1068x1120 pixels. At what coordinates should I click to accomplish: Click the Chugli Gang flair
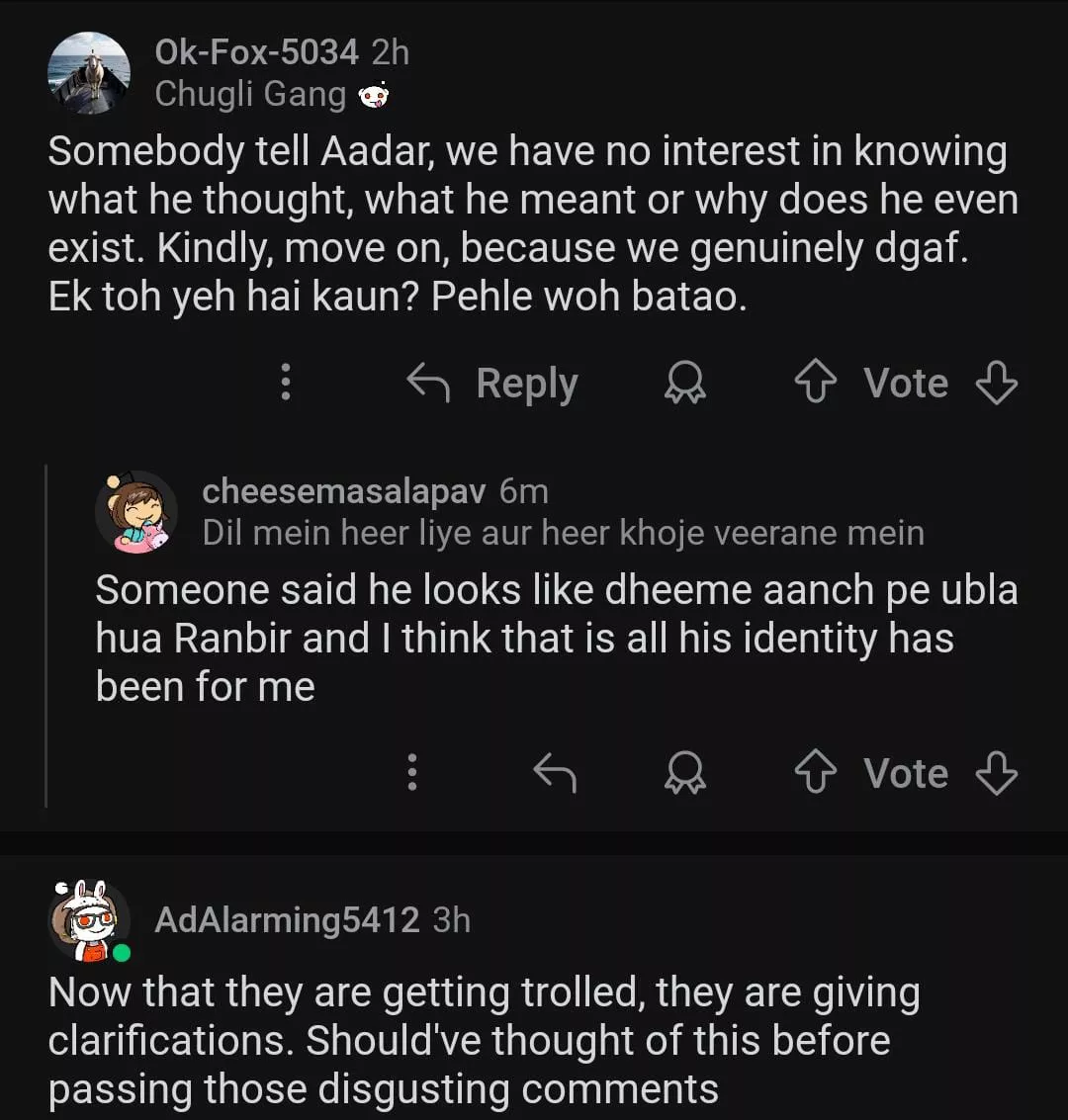click(250, 94)
